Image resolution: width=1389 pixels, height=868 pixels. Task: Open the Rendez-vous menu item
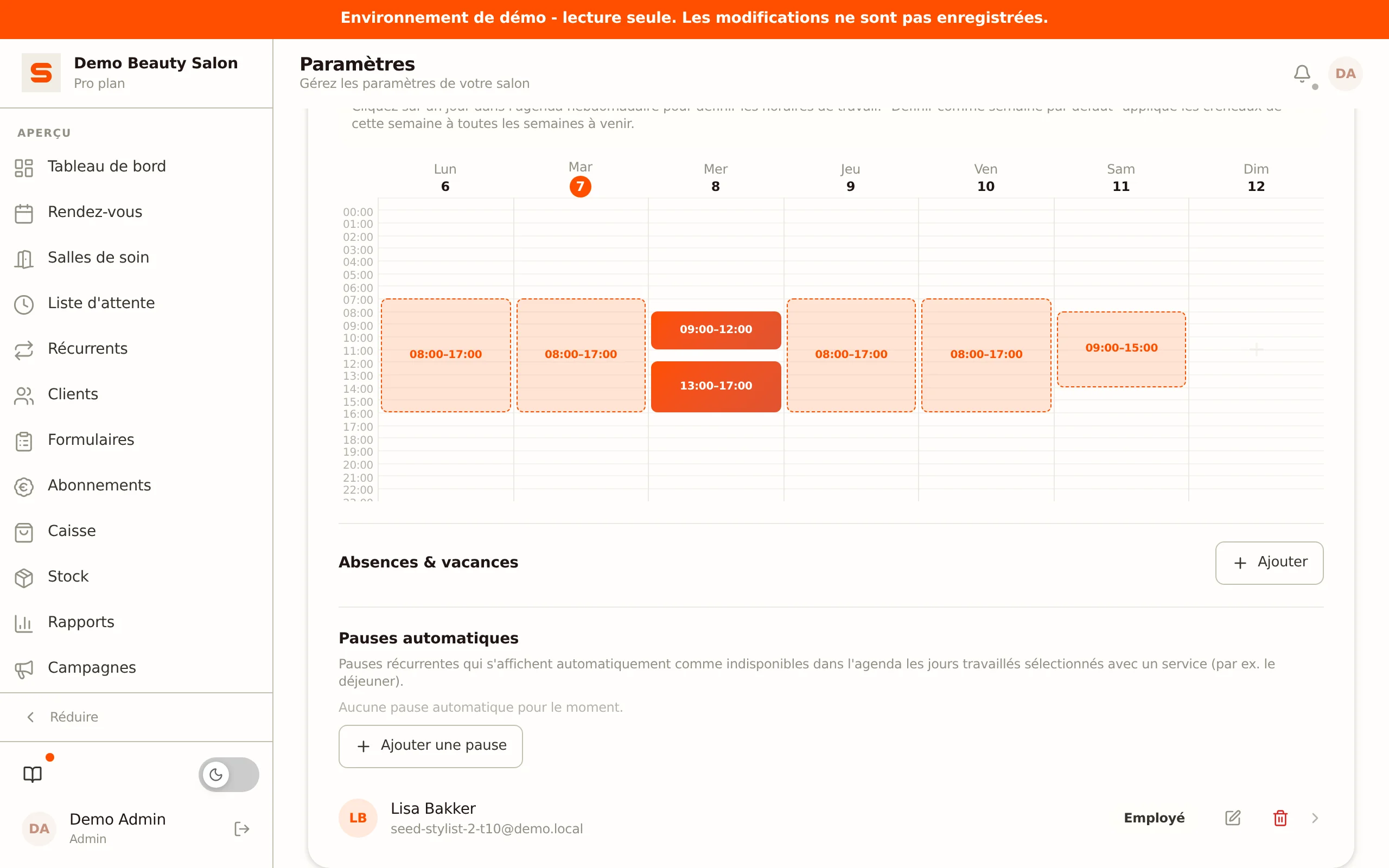(95, 212)
